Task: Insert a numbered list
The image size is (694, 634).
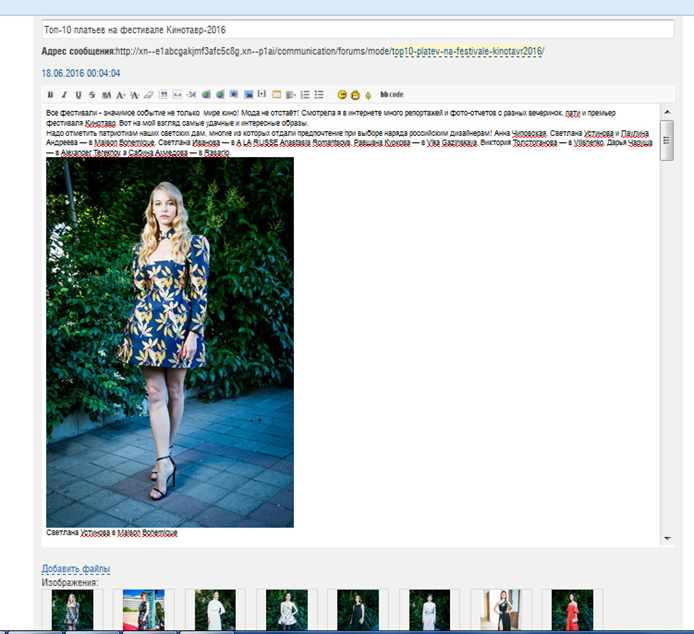Action: point(305,94)
